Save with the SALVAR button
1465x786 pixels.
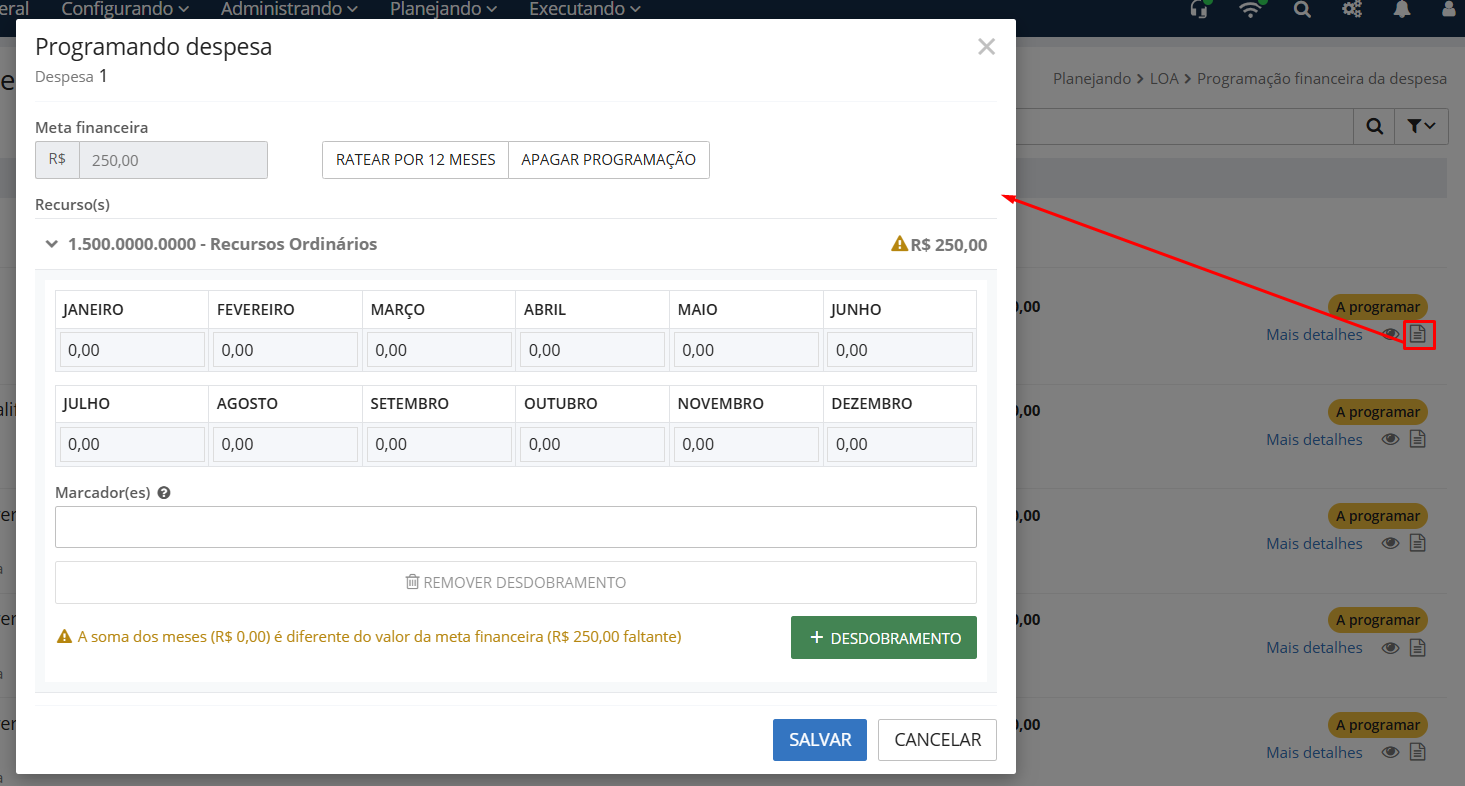pyautogui.click(x=820, y=740)
